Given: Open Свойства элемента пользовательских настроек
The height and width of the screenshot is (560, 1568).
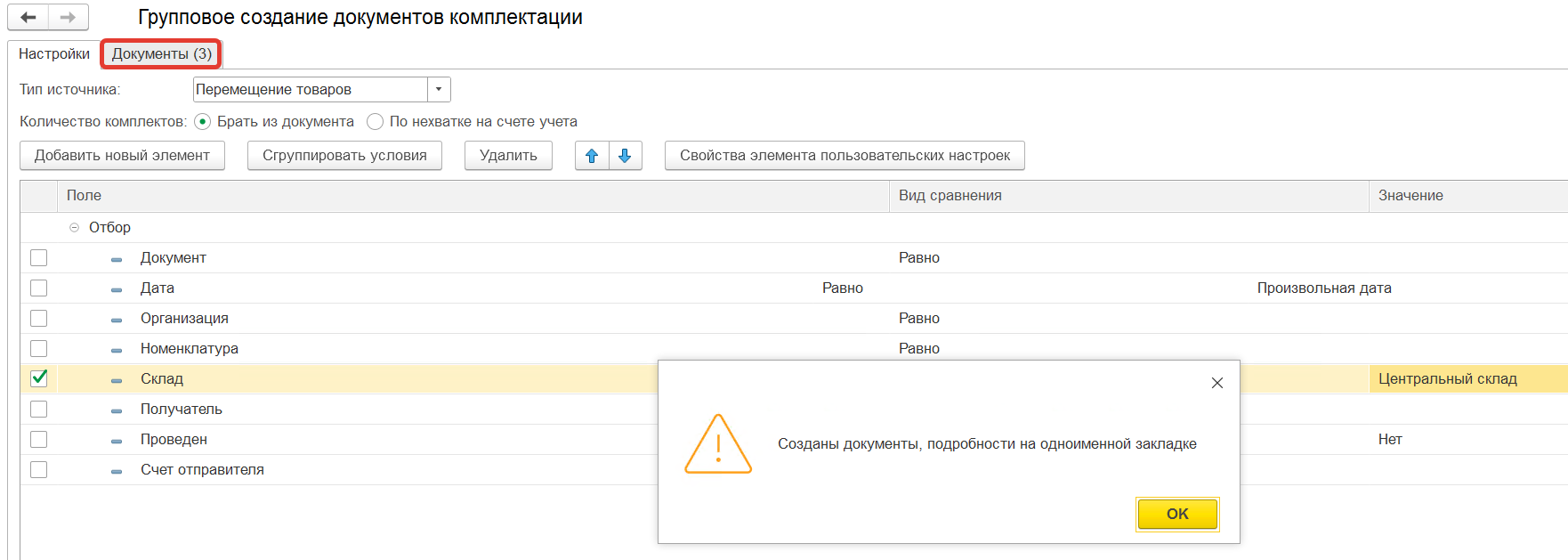Looking at the screenshot, I should click(845, 156).
